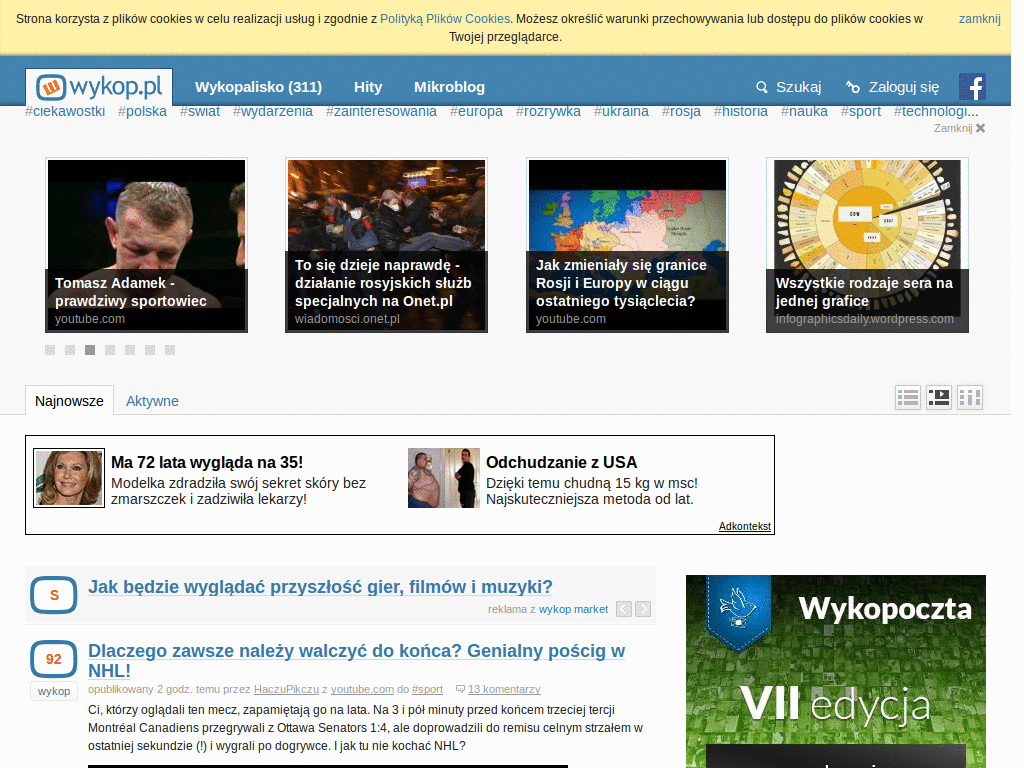
Task: Switch to list-with-media view layout icon
Action: tap(939, 397)
